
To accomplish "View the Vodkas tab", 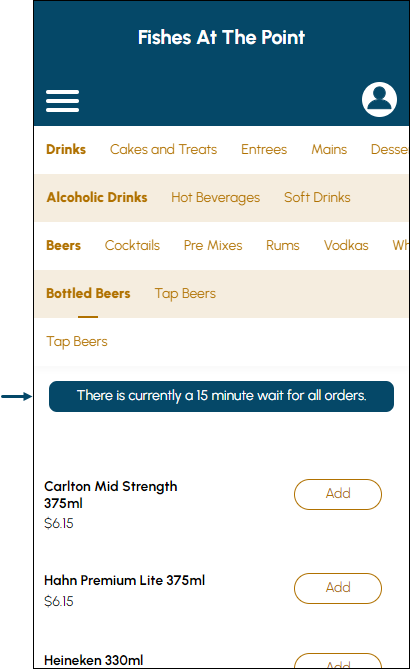I will [346, 245].
